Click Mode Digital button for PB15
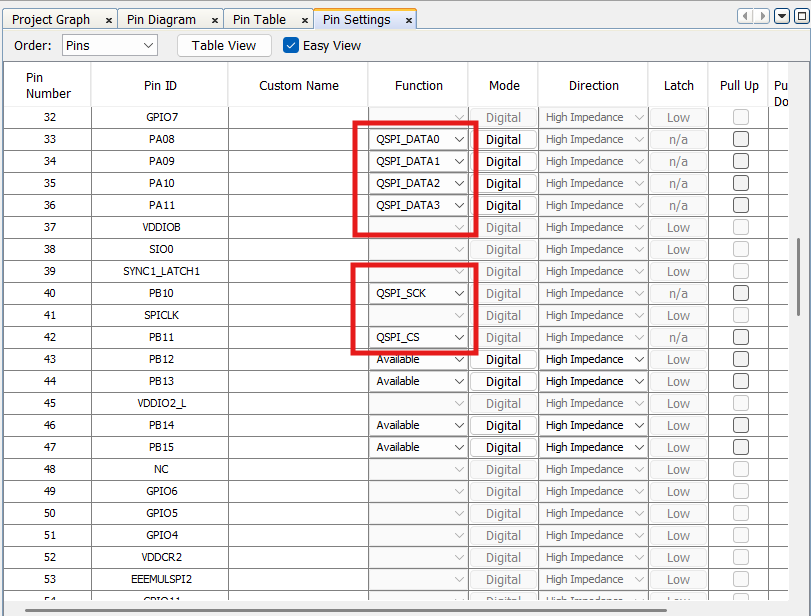Viewport: 811px width, 616px height. tap(503, 447)
